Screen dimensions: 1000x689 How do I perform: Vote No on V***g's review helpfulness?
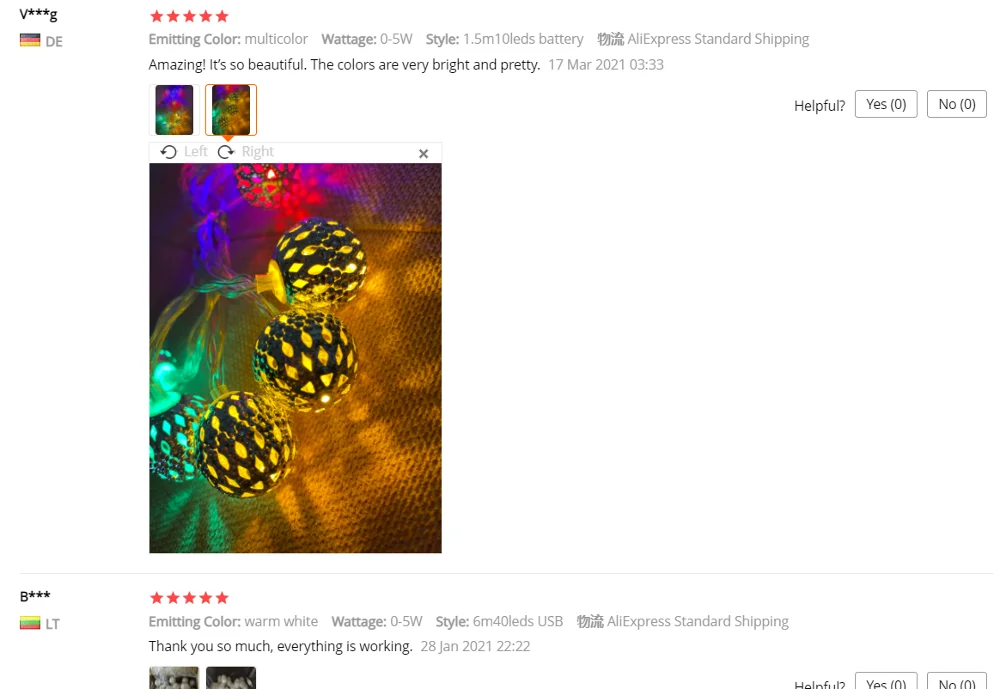[x=957, y=104]
